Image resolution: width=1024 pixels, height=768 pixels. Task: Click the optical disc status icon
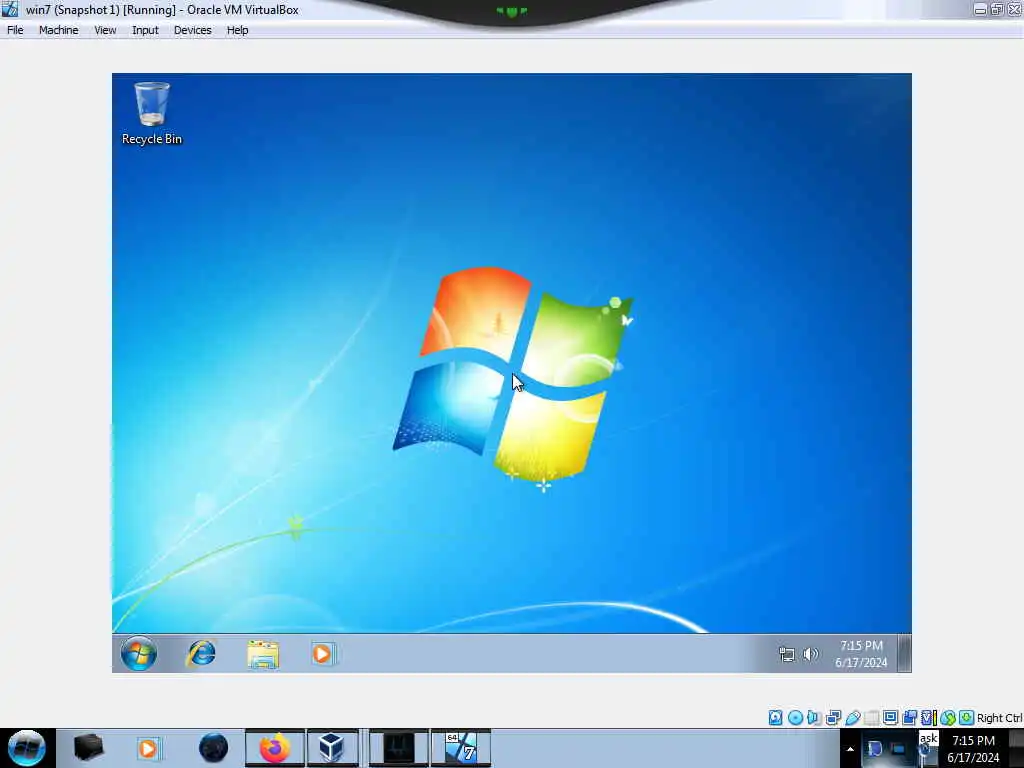tap(795, 718)
